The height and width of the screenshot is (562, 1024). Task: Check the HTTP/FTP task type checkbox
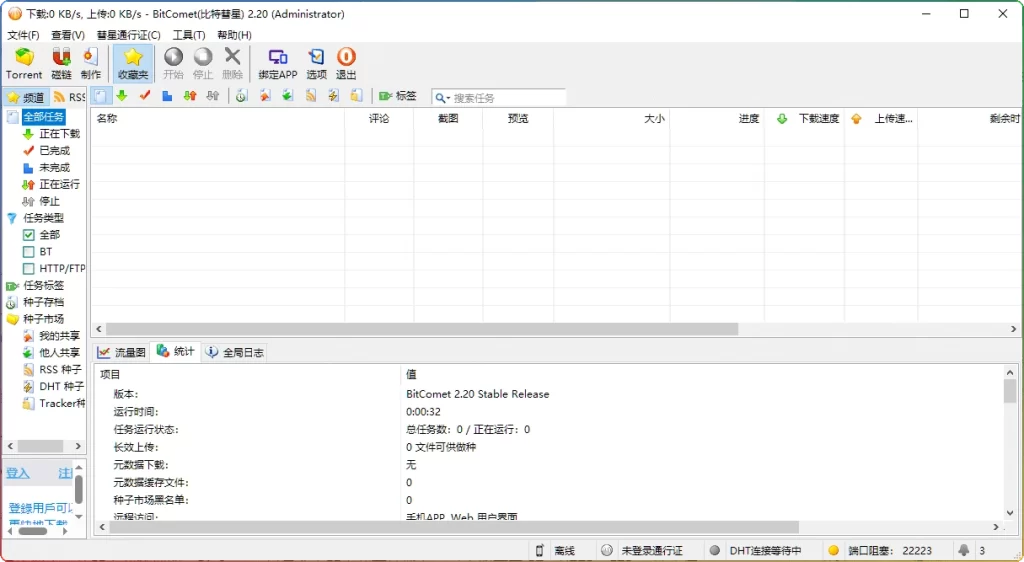click(29, 269)
